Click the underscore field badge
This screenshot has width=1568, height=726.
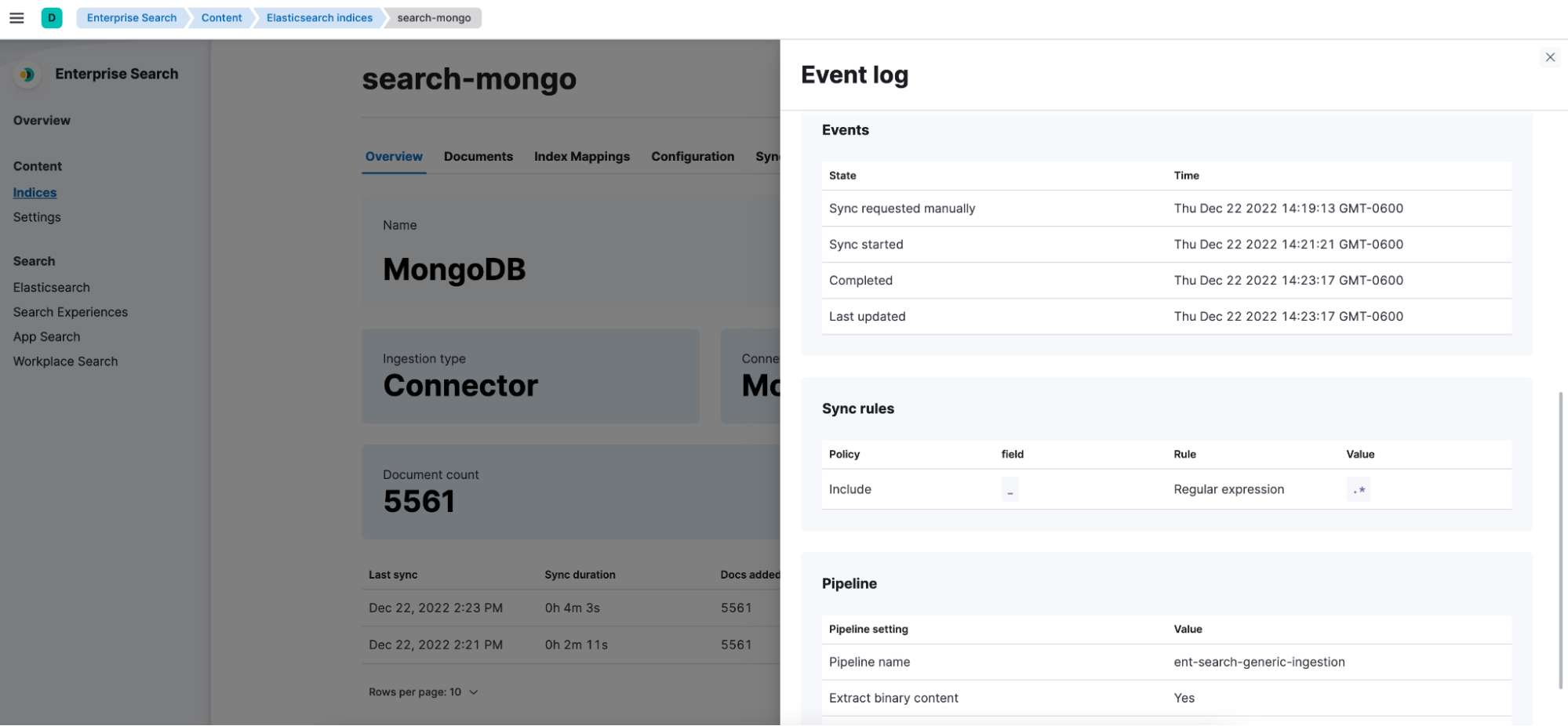1010,489
